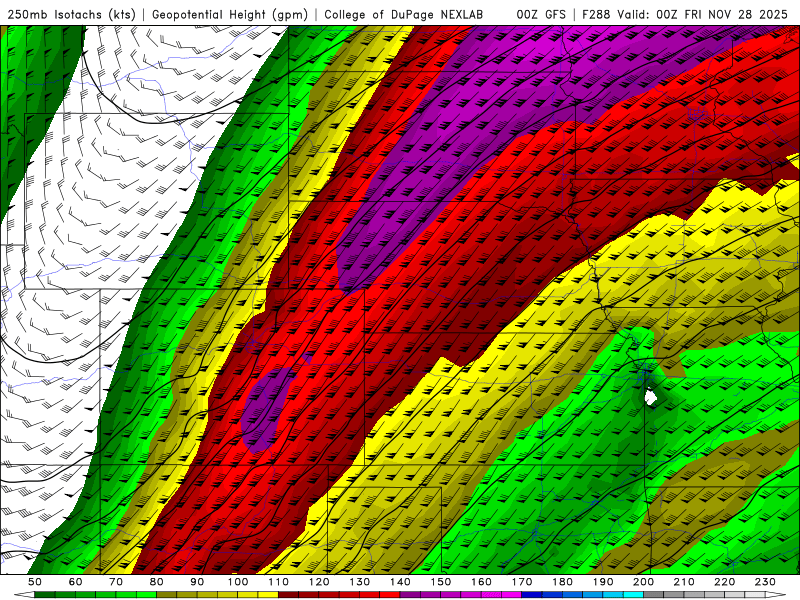This screenshot has height=600, width=800.
Task: Click the 100 label on the color scale
Action: (238, 582)
